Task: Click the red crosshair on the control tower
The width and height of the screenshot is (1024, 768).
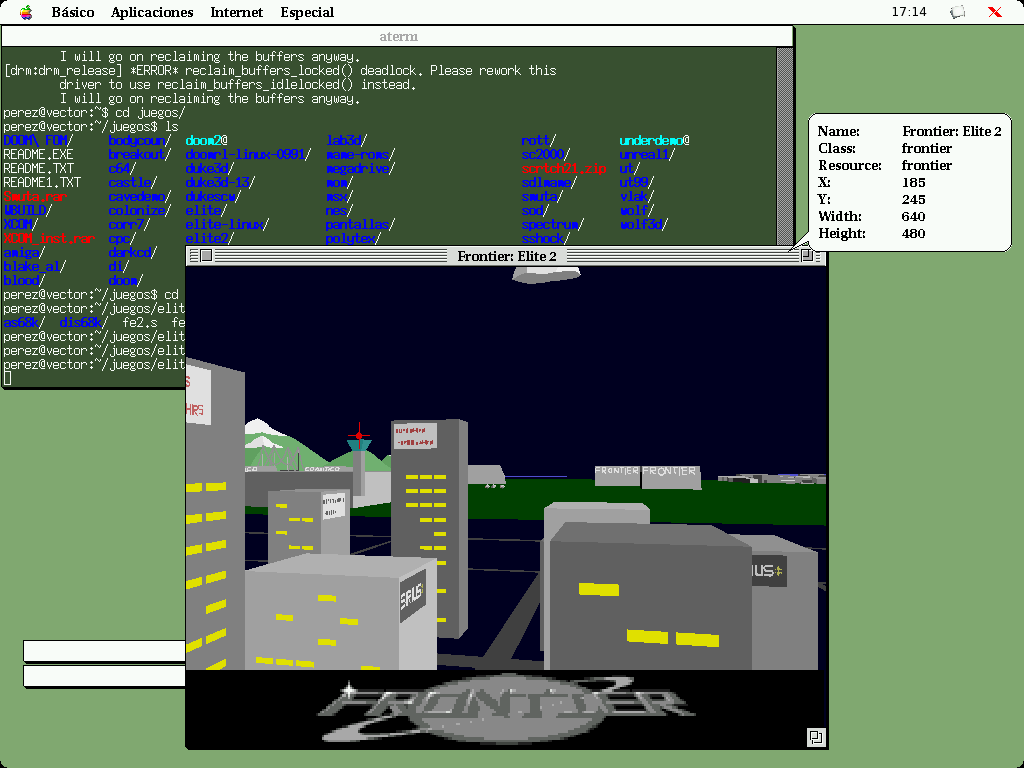Action: (359, 435)
